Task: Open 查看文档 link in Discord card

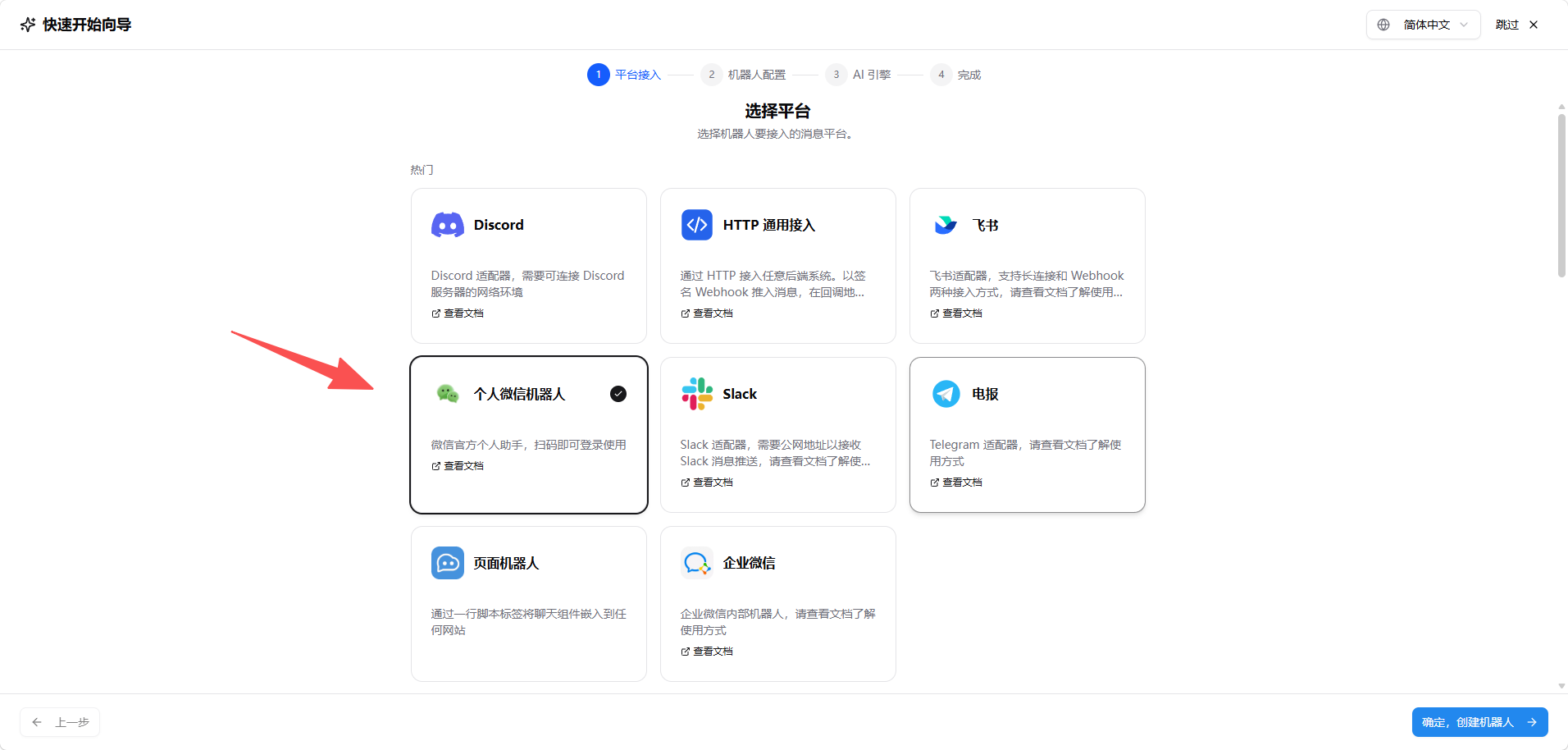Action: point(458,313)
